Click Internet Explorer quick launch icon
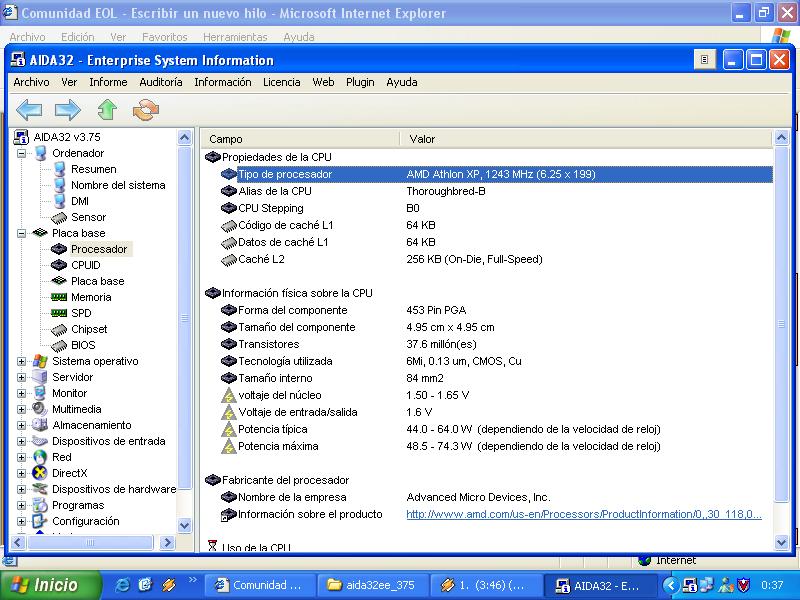Viewport: 800px width, 600px height. click(x=123, y=585)
